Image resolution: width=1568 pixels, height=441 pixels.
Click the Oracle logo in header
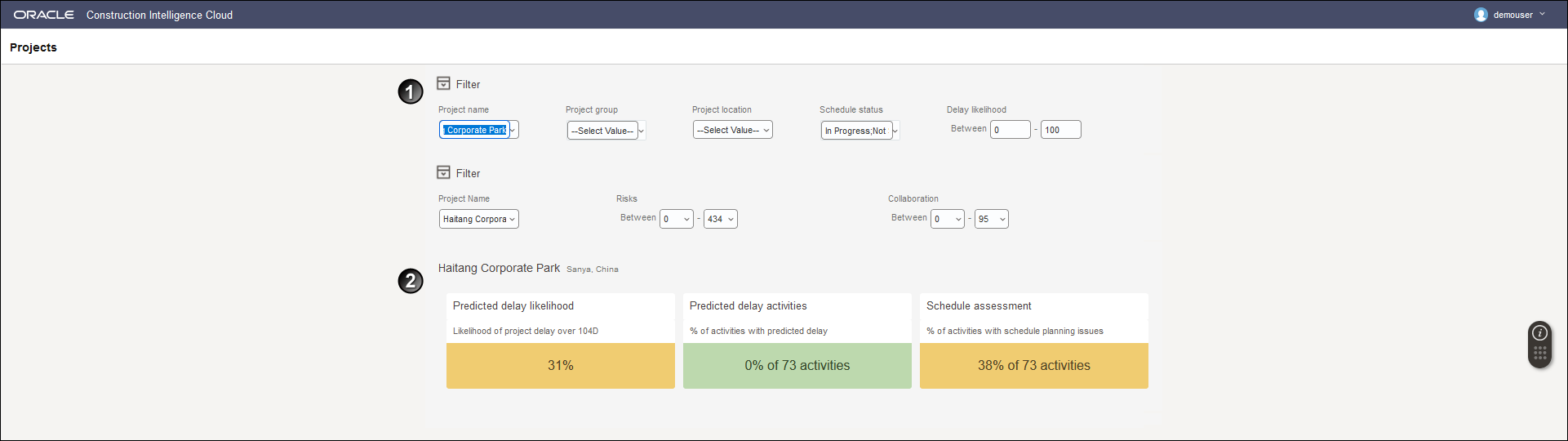tap(43, 15)
